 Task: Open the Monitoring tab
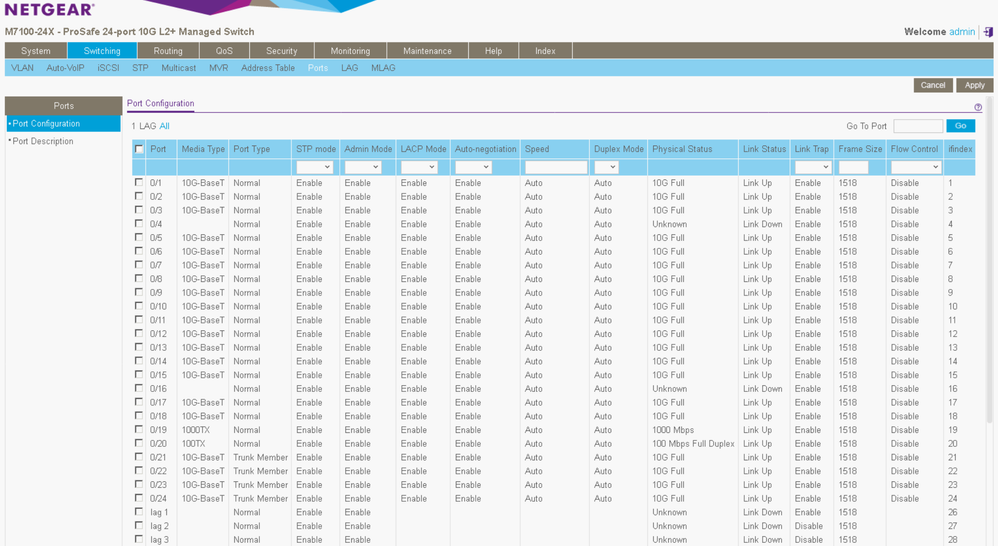(x=350, y=51)
